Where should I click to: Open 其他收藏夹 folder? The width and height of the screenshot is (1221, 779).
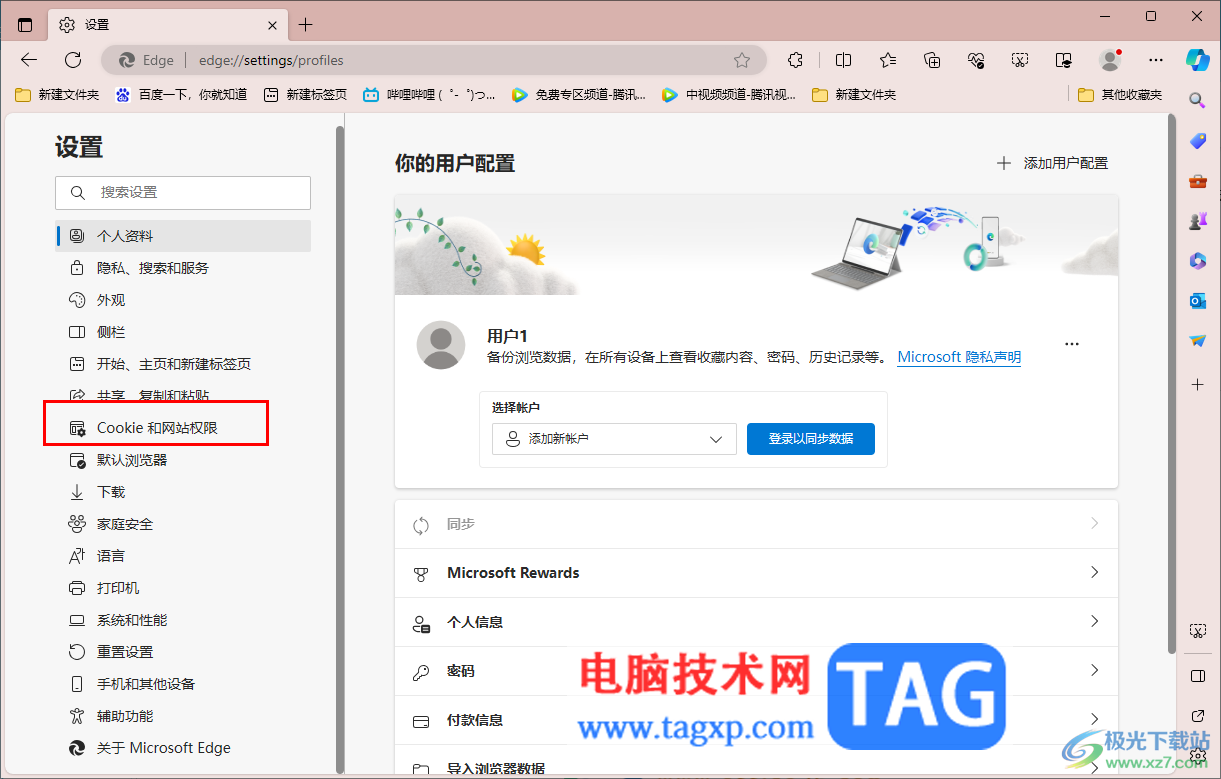pyautogui.click(x=1120, y=95)
